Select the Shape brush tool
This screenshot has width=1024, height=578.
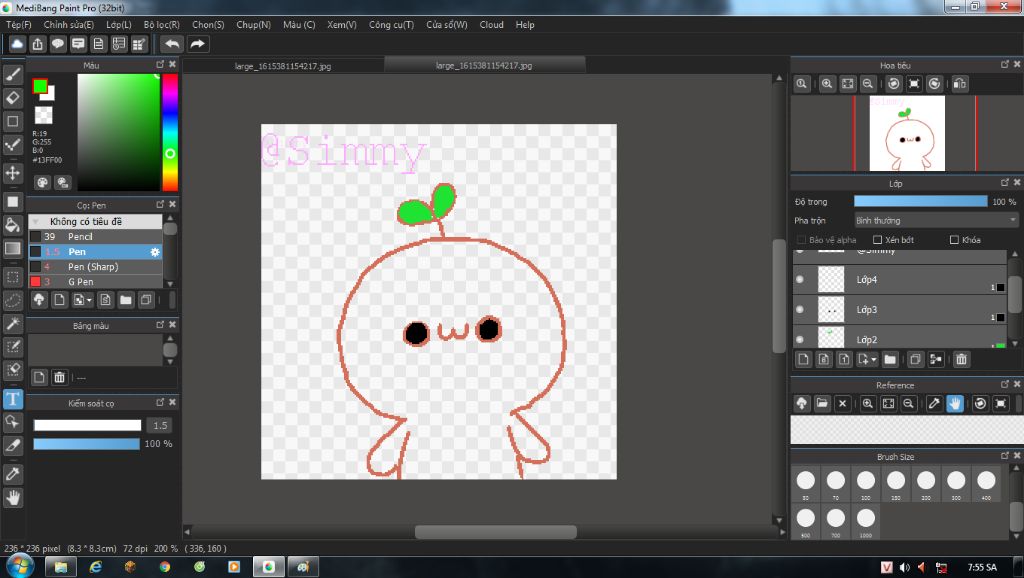(12, 121)
